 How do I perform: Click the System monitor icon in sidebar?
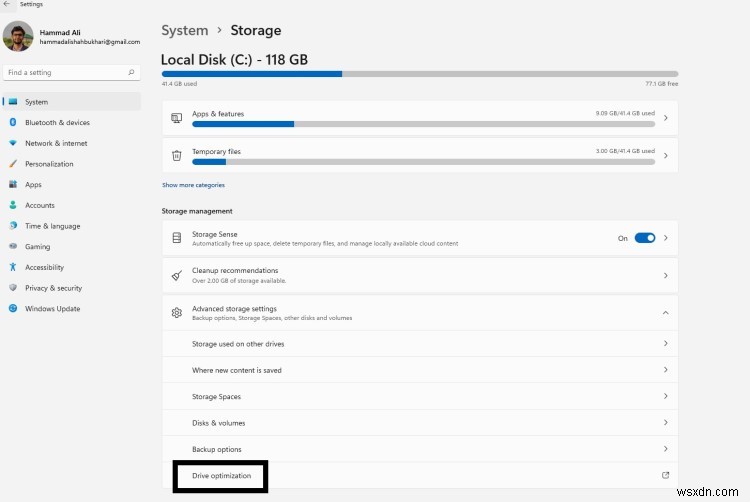pyautogui.click(x=13, y=102)
